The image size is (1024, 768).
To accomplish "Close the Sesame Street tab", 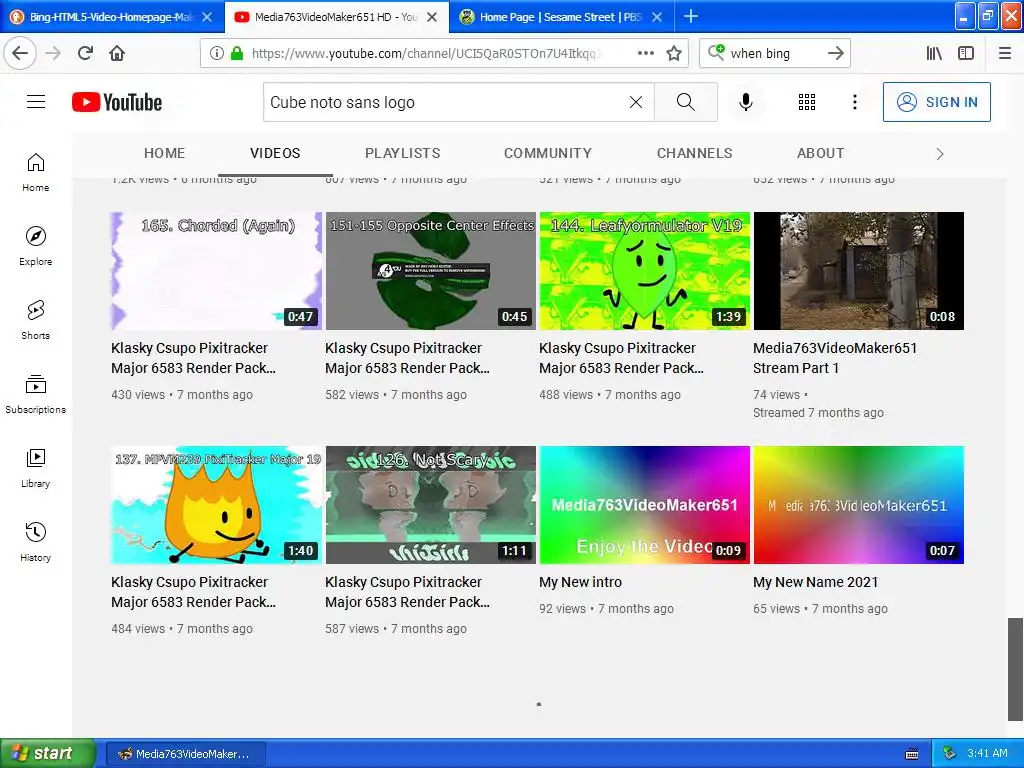I will coord(657,17).
